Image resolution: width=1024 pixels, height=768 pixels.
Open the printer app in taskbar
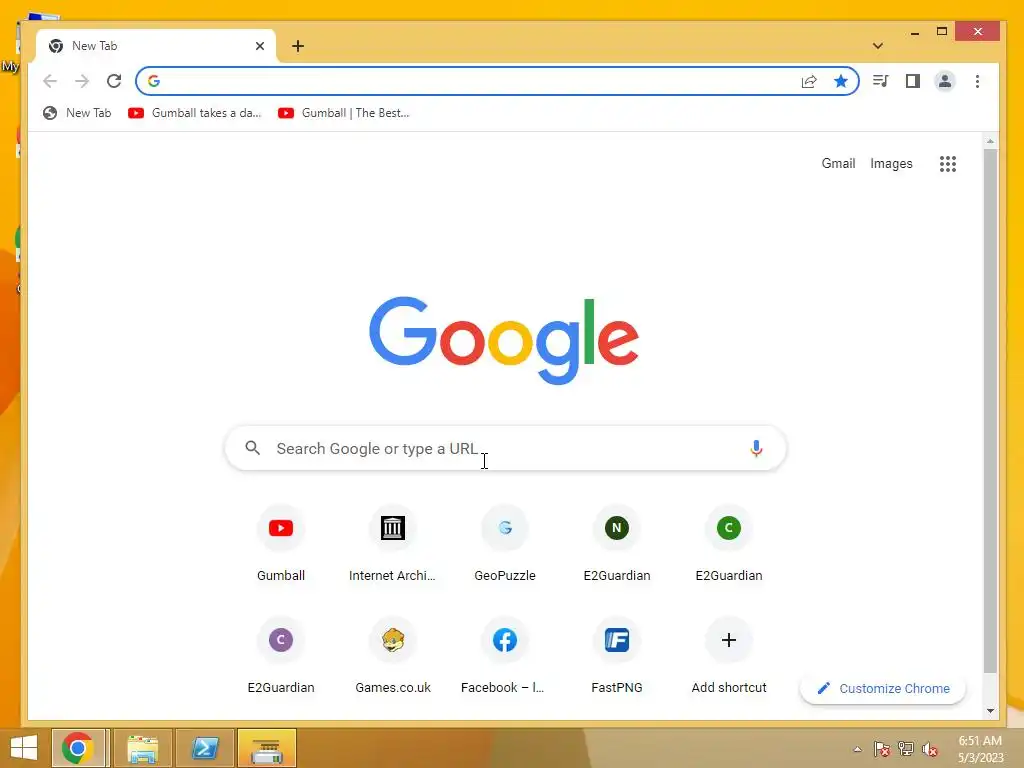click(267, 748)
